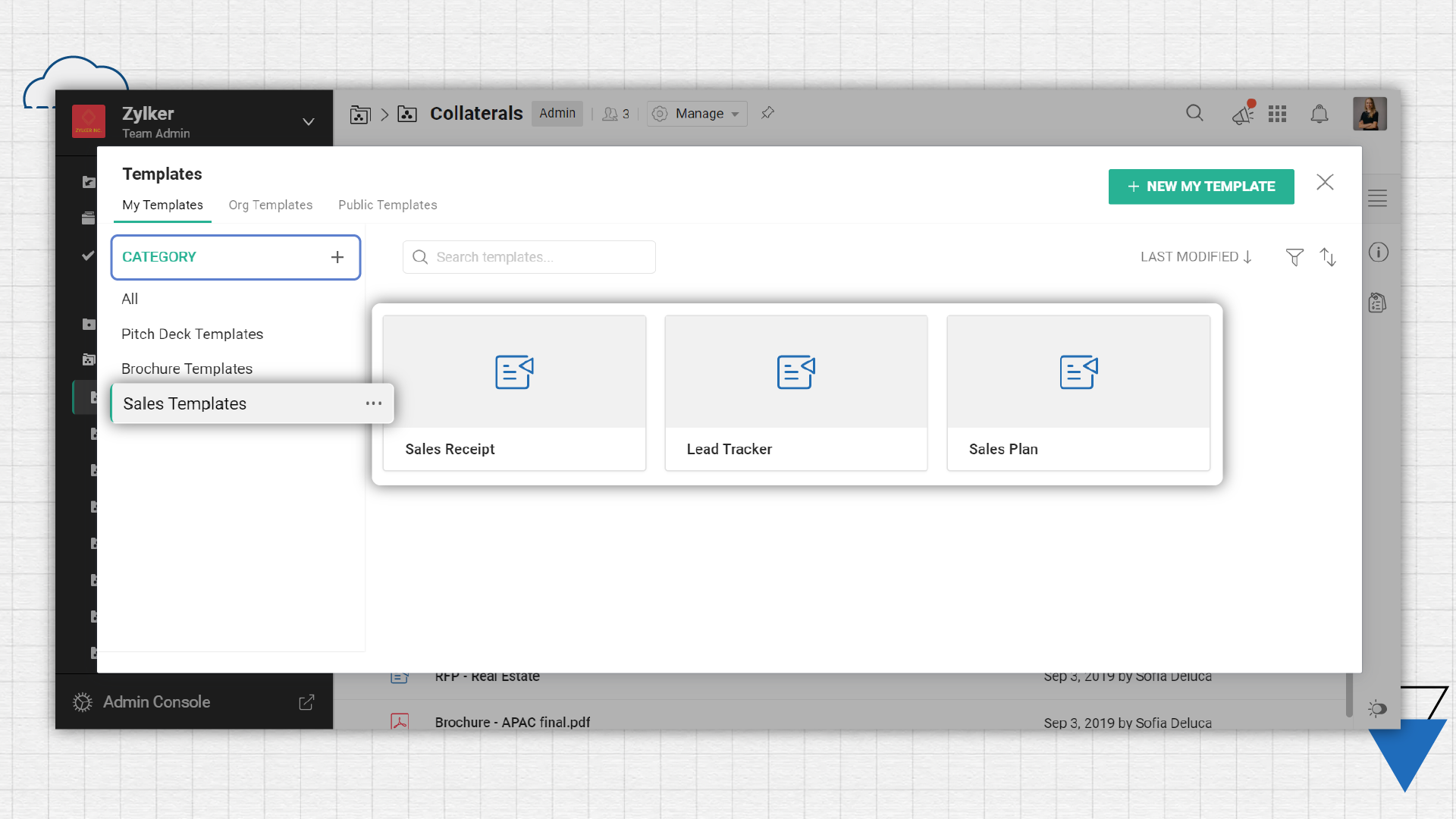Click the notifications bell icon
Image resolution: width=1456 pixels, height=819 pixels.
(1319, 114)
